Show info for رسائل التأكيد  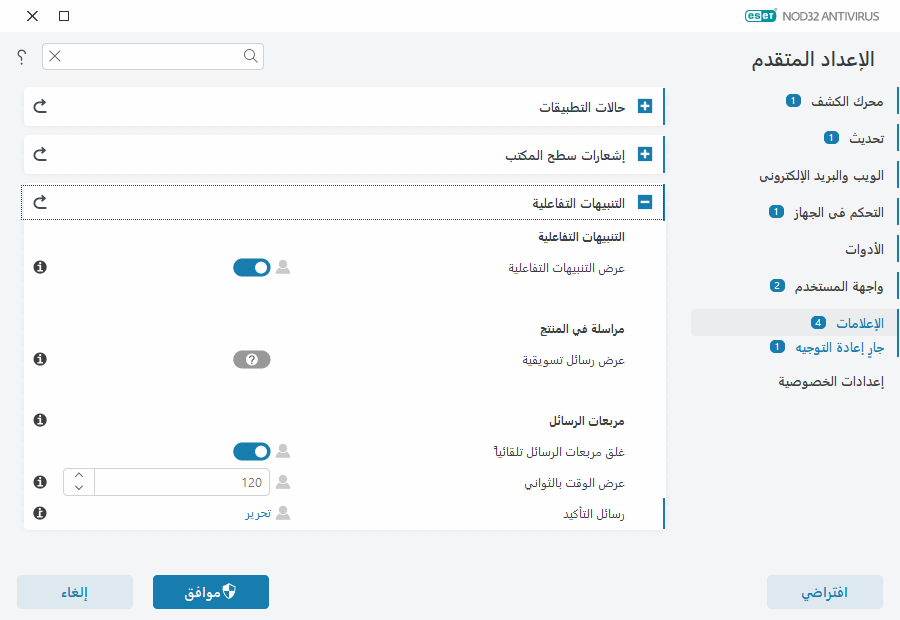tap(40, 513)
